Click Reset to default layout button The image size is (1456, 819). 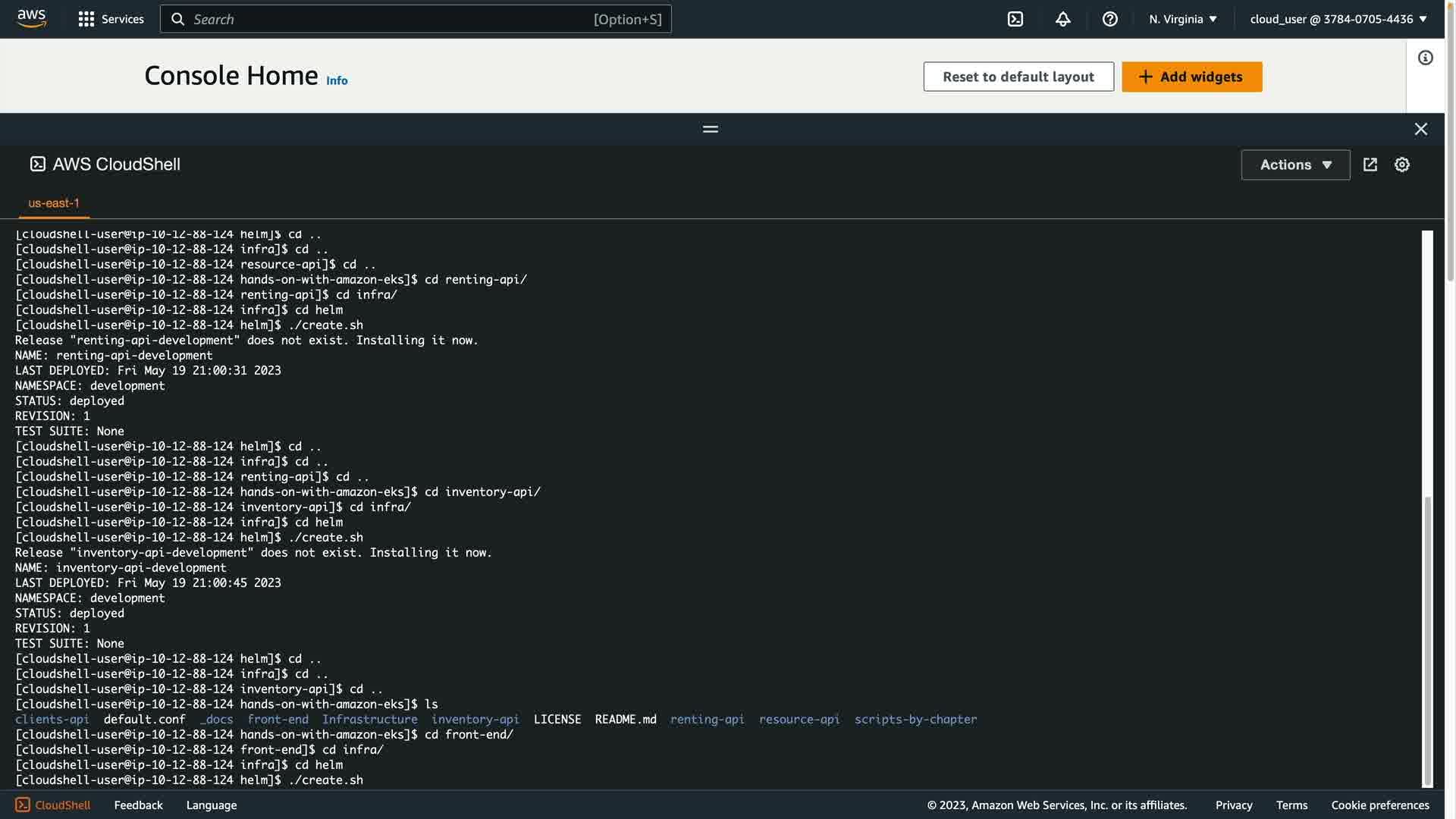coord(1018,77)
